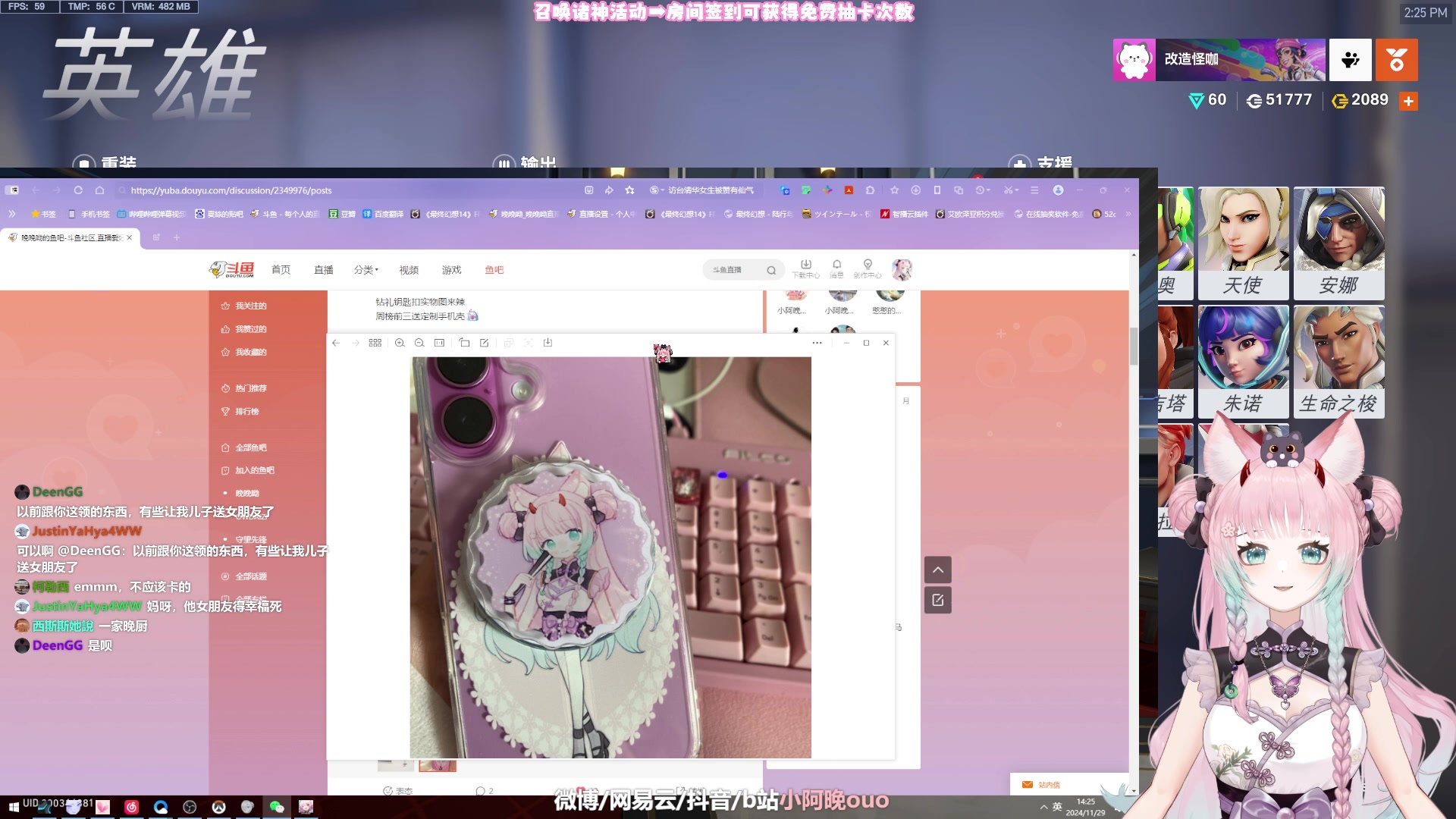
Task: Go to previous image in viewer
Action: [336, 343]
